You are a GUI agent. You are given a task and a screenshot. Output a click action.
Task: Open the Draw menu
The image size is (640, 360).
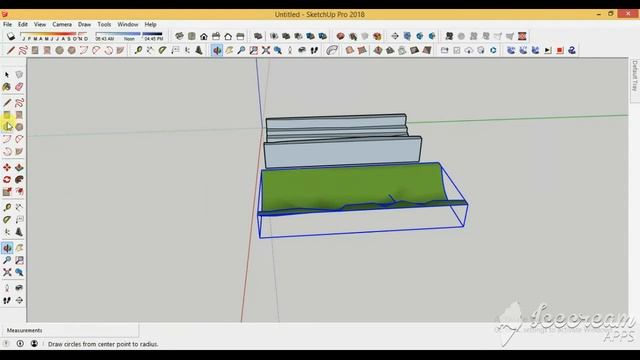84,24
